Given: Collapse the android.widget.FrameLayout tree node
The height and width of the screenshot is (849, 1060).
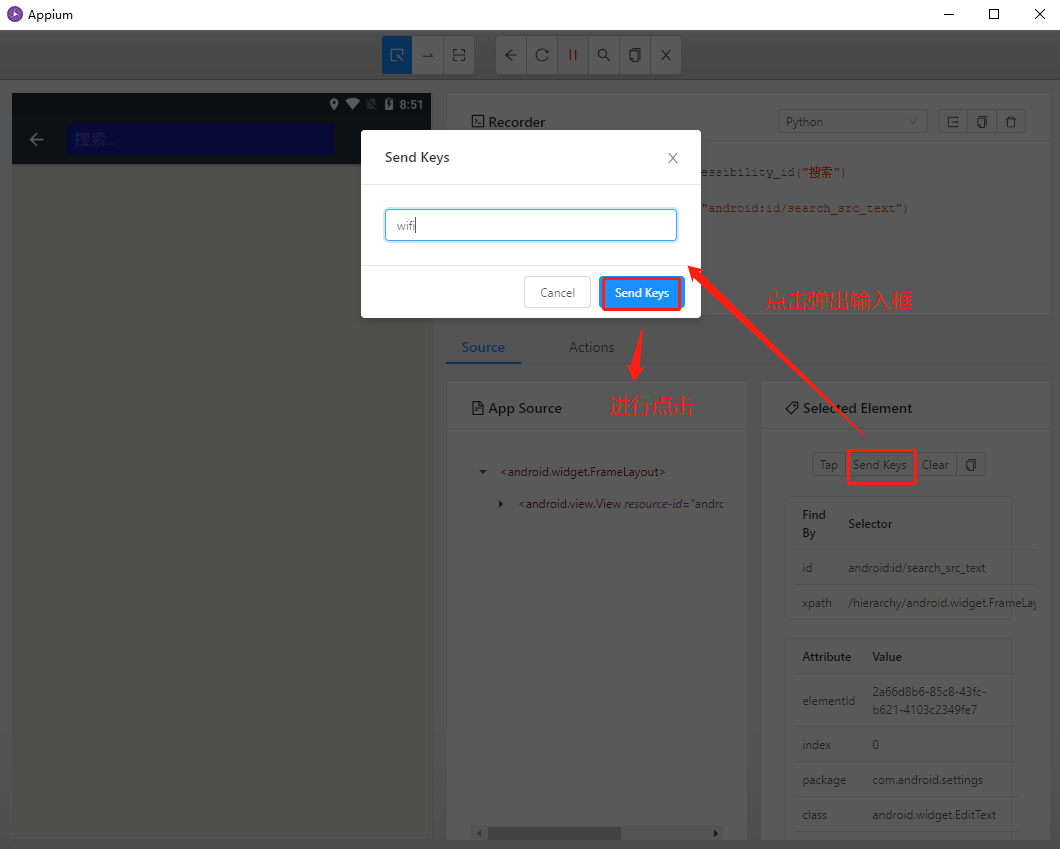Looking at the screenshot, I should 483,472.
